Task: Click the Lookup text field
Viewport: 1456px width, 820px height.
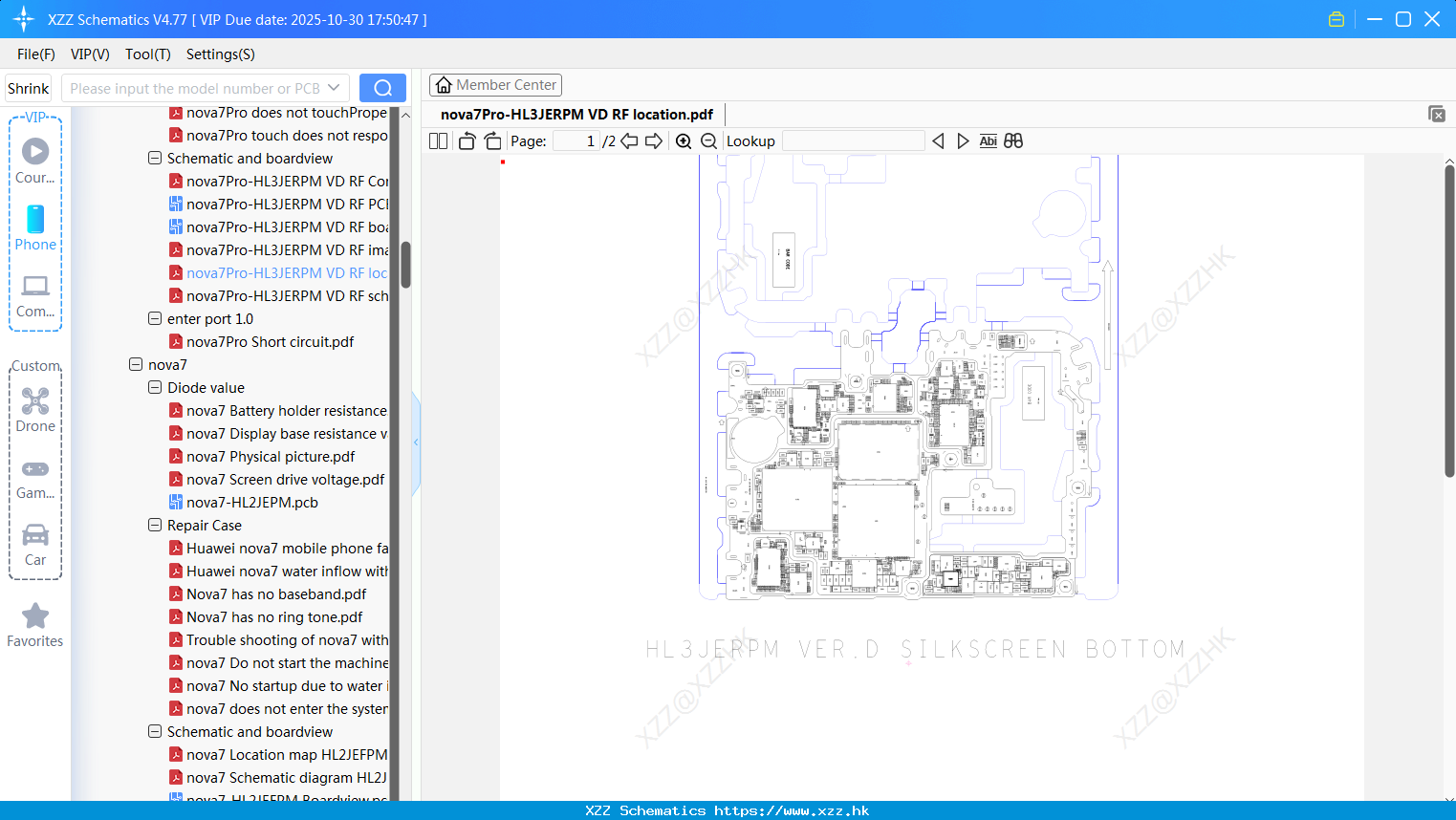Action: coord(853,141)
